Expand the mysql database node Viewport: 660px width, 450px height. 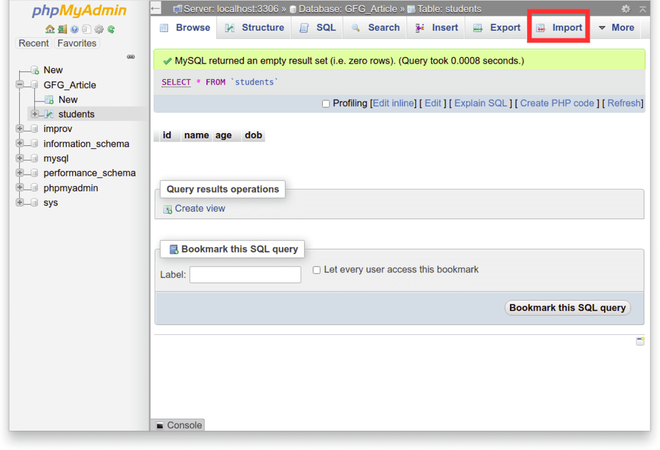point(20,158)
